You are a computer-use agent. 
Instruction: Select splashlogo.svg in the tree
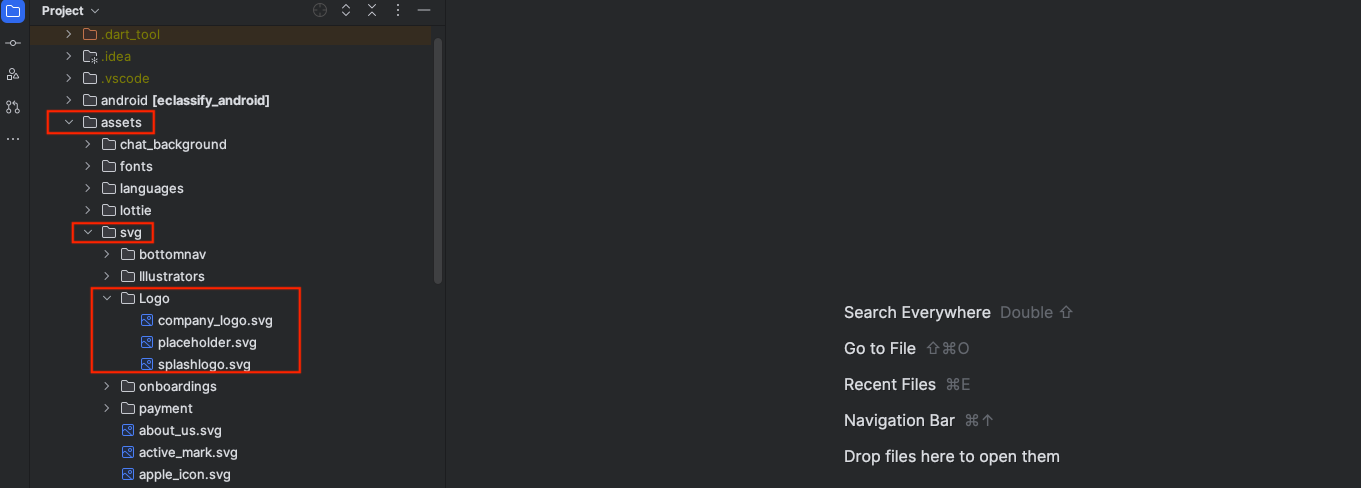[204, 364]
